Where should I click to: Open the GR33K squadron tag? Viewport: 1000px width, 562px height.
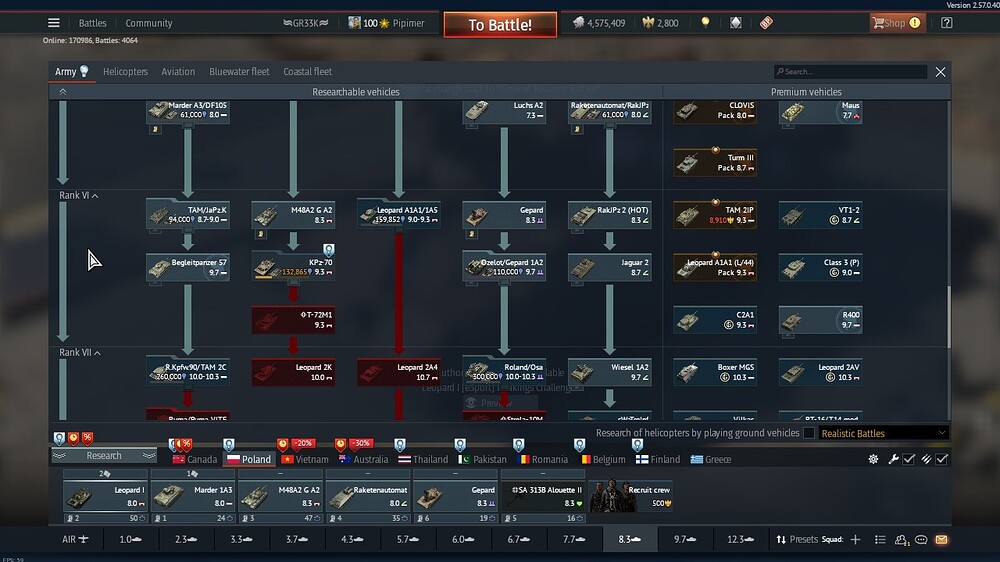305,23
